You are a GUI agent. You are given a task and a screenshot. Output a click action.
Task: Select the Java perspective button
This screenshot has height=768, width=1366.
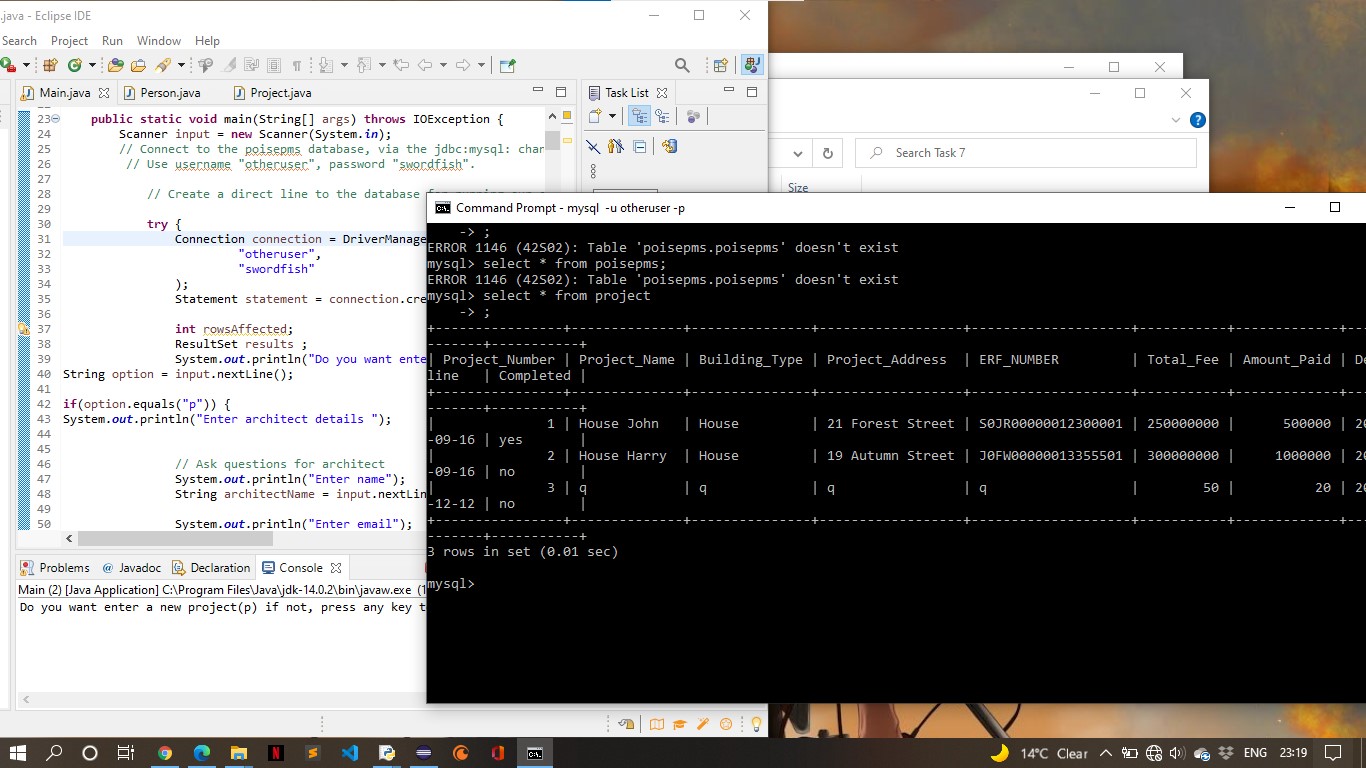[x=751, y=65]
